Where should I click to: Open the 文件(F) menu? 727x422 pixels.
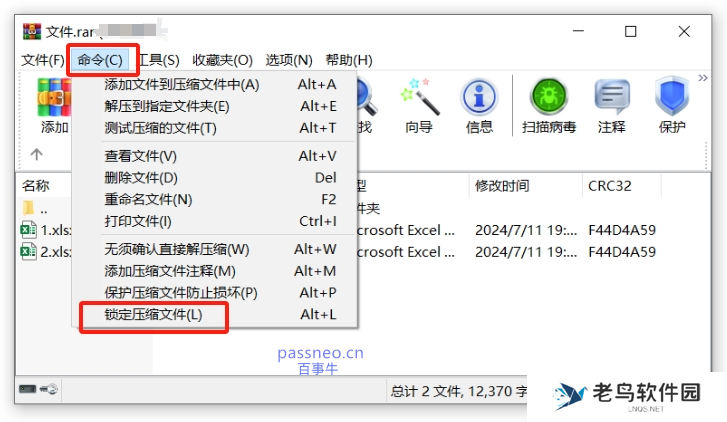coord(43,60)
